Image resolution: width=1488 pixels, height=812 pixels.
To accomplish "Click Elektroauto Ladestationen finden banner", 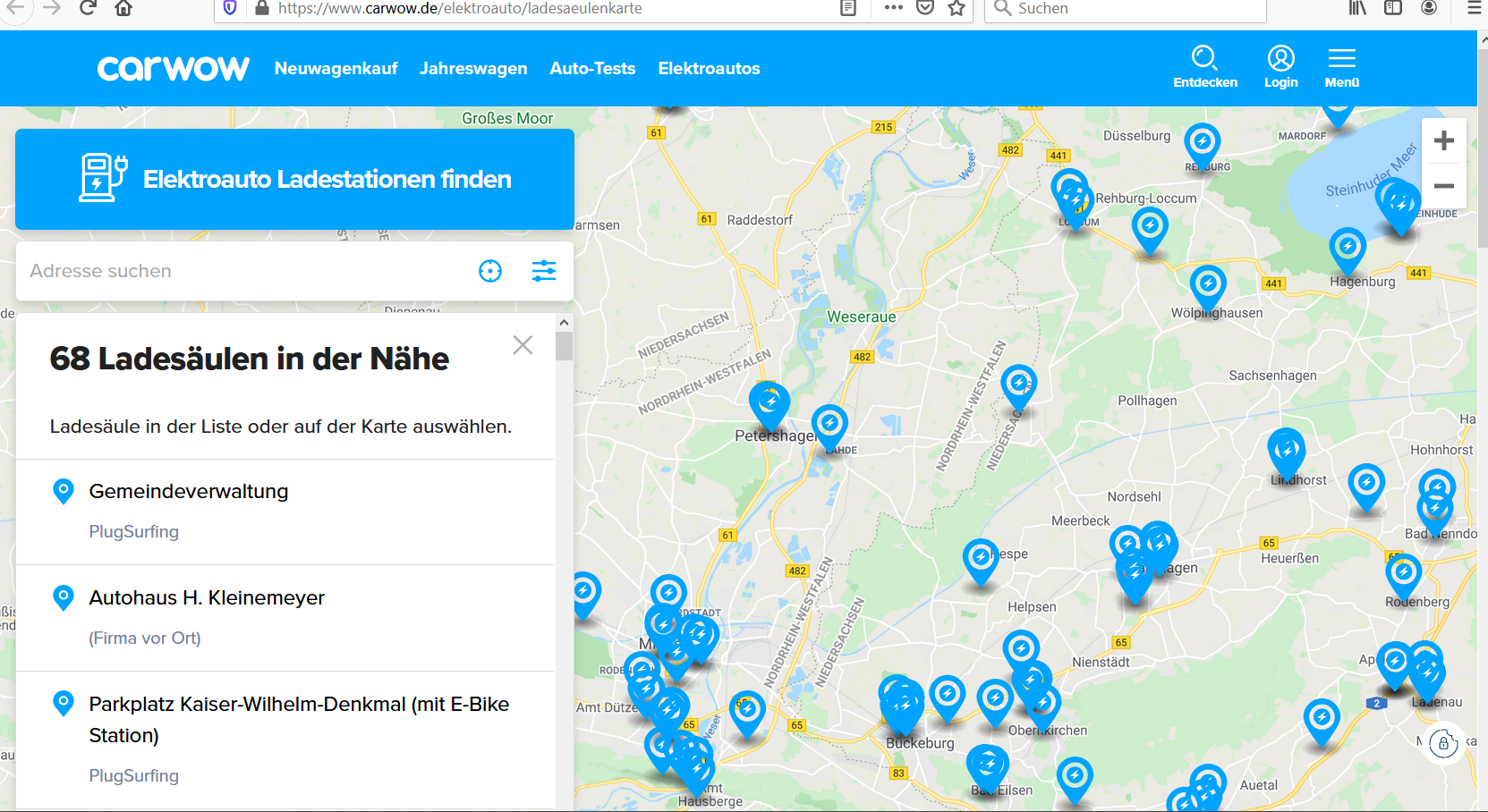I will [294, 179].
